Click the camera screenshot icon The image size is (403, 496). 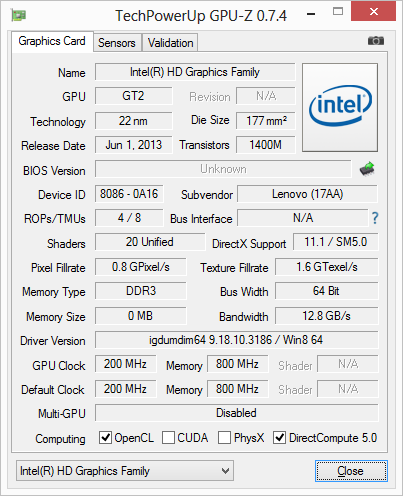(x=376, y=41)
